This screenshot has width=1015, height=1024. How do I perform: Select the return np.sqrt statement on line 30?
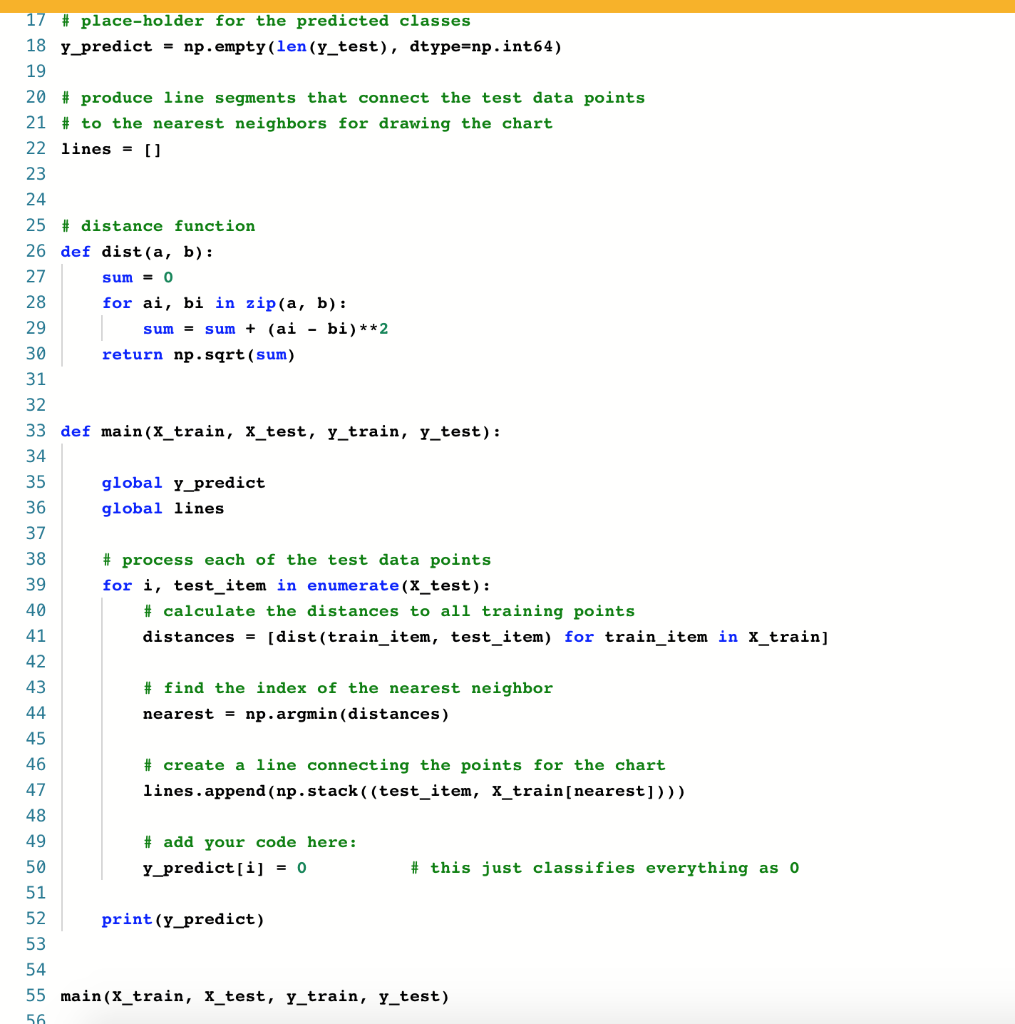[x=196, y=354]
